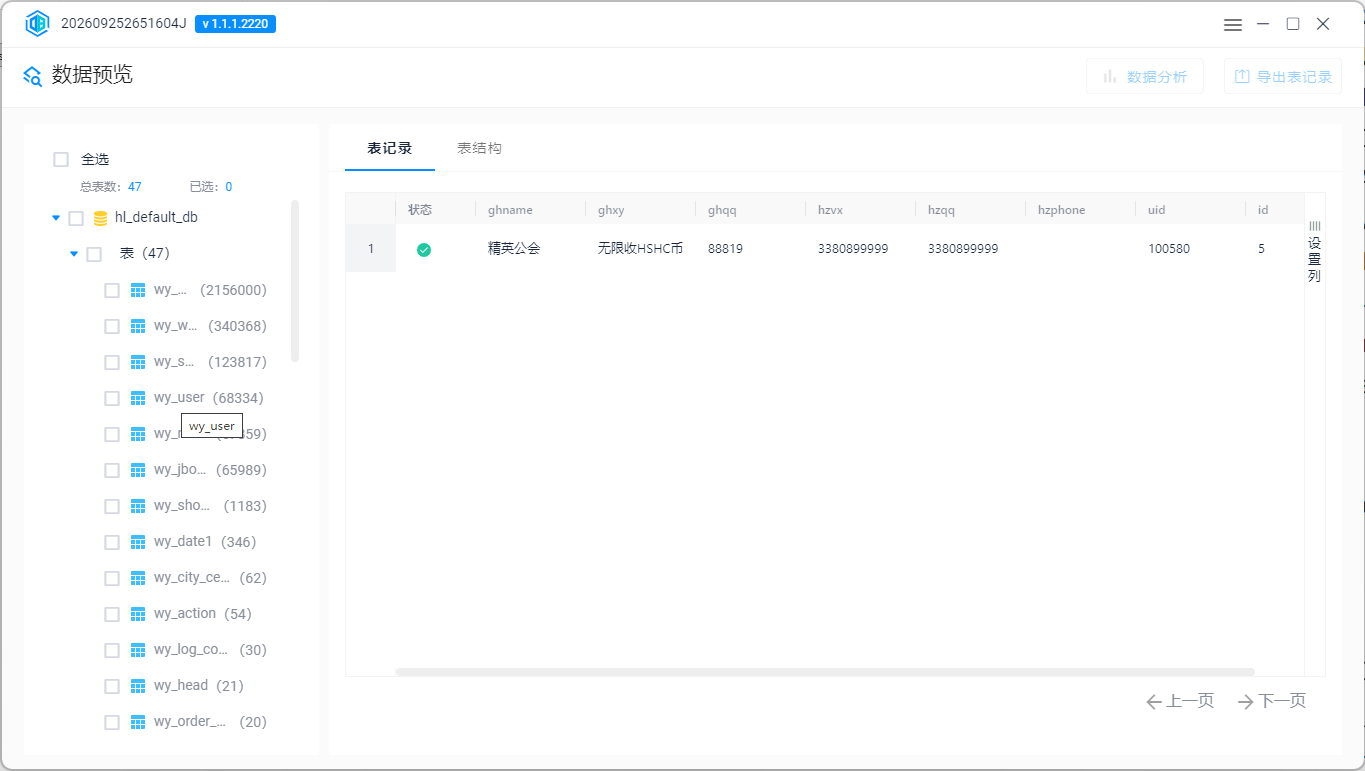Image resolution: width=1365 pixels, height=771 pixels.
Task: Select the 表记录 tab
Action: click(x=390, y=148)
